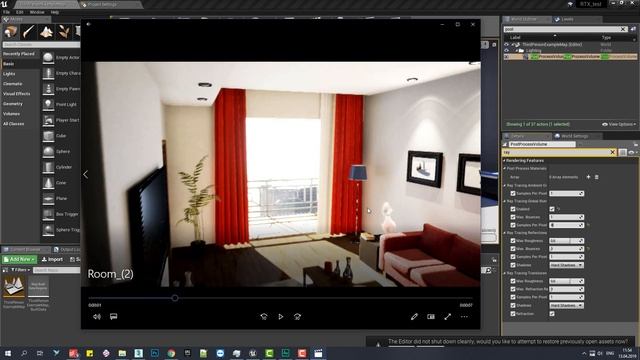The width and height of the screenshot is (640, 360).
Task: Open Filters dropdown in Content Browser
Action: point(20,270)
